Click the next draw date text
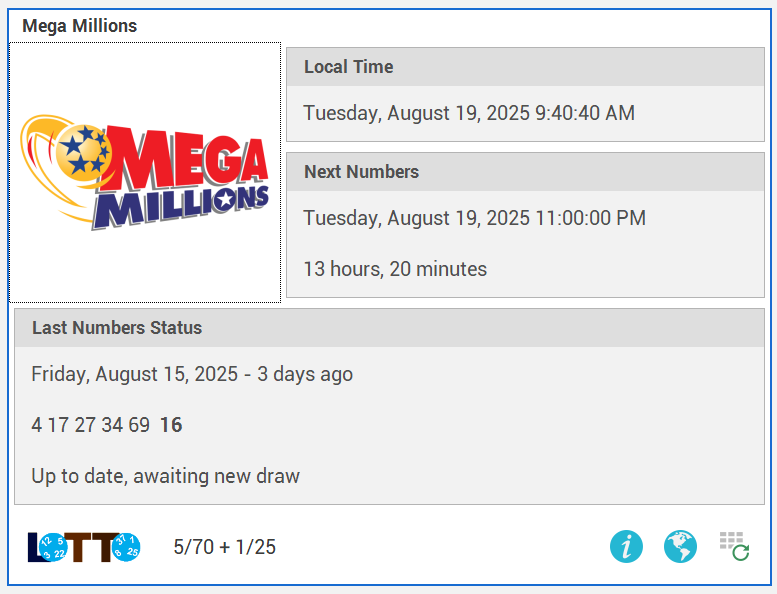 pyautogui.click(x=474, y=218)
